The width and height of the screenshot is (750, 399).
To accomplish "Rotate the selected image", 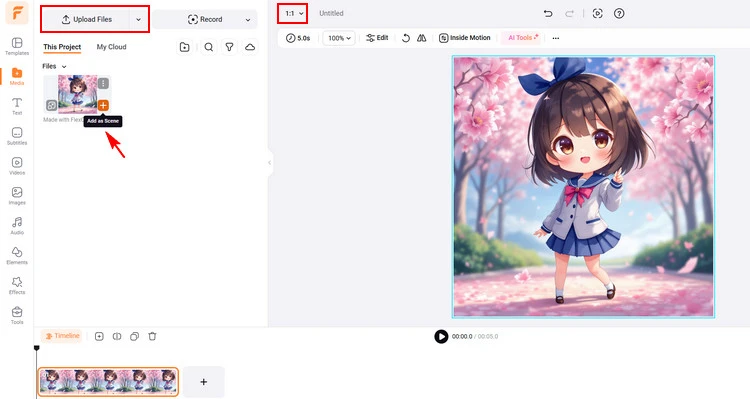I will click(x=406, y=38).
